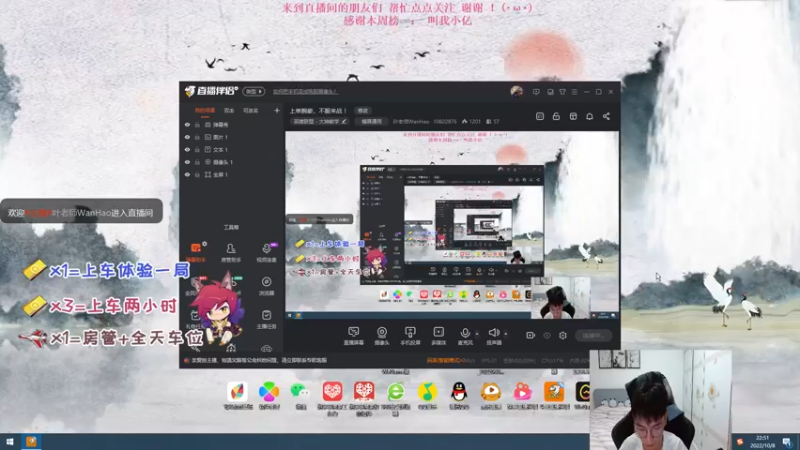Open the inbox icon next to the message icon
The image size is (800, 450).
549,92
